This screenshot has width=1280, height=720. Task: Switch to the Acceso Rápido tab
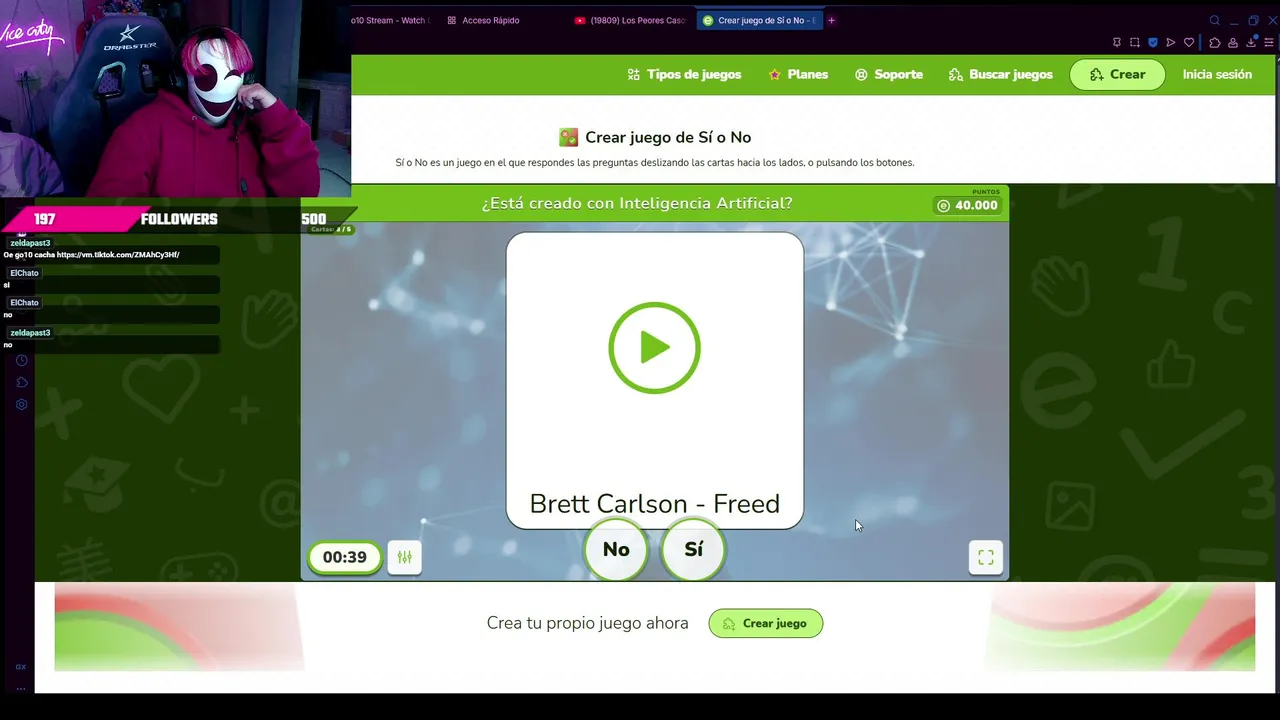click(x=483, y=20)
